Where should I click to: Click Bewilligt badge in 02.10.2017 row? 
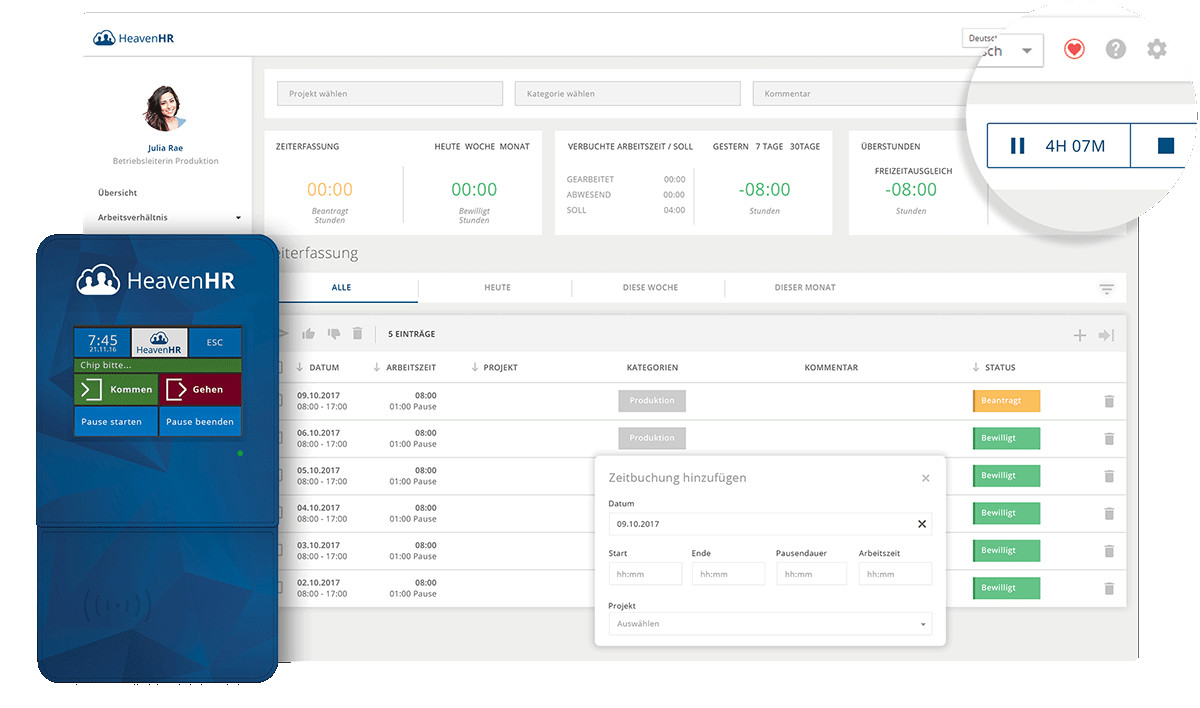(x=1006, y=588)
